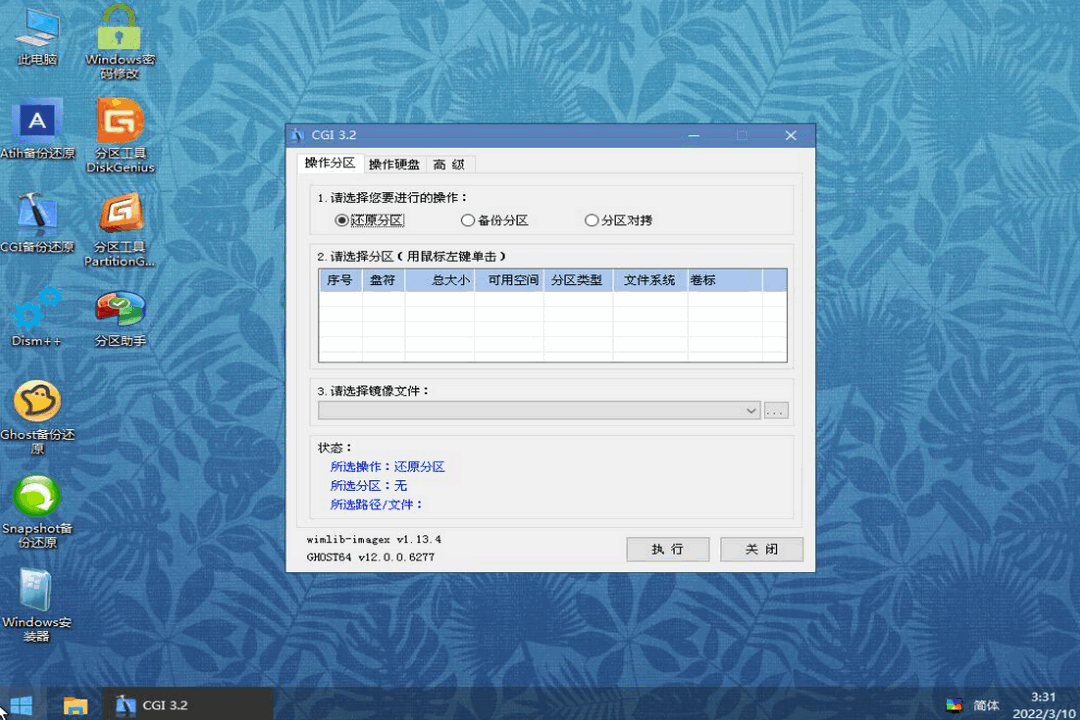Start the Windows安装器 installer

36,590
